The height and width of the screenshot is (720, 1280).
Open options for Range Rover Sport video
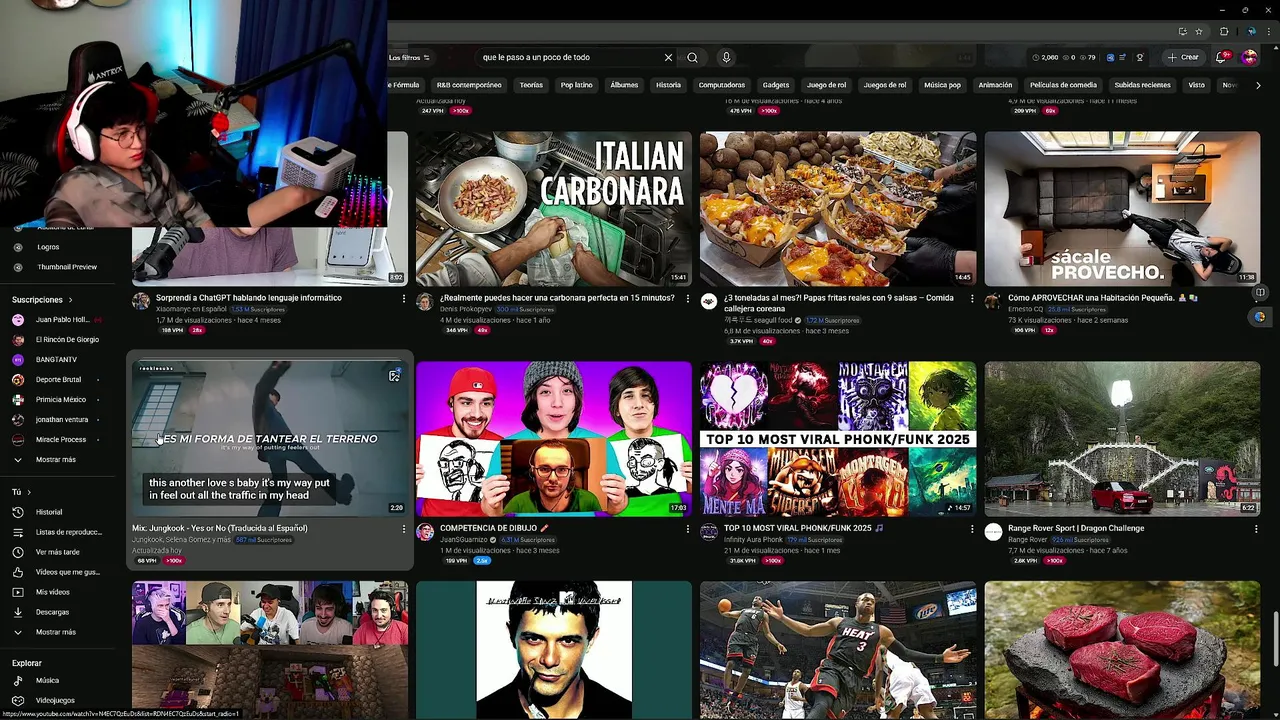tap(1256, 528)
